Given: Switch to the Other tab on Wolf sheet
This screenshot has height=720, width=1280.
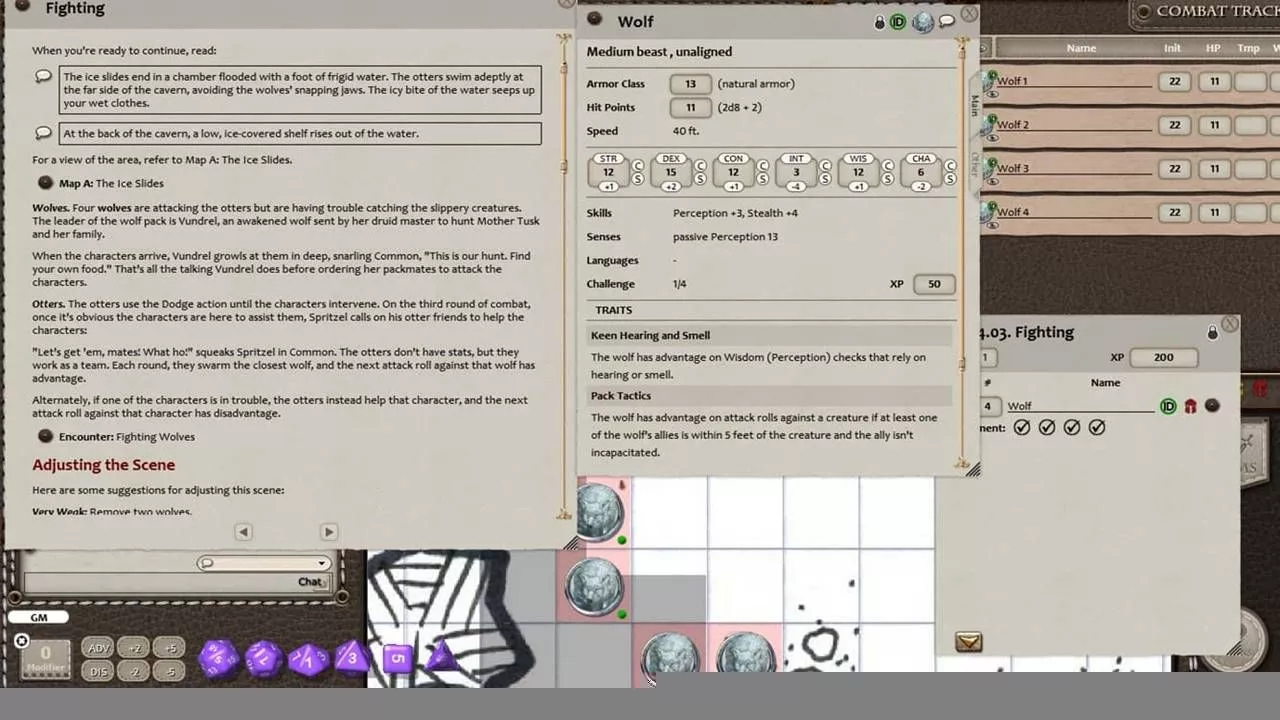Looking at the screenshot, I should (x=975, y=164).
